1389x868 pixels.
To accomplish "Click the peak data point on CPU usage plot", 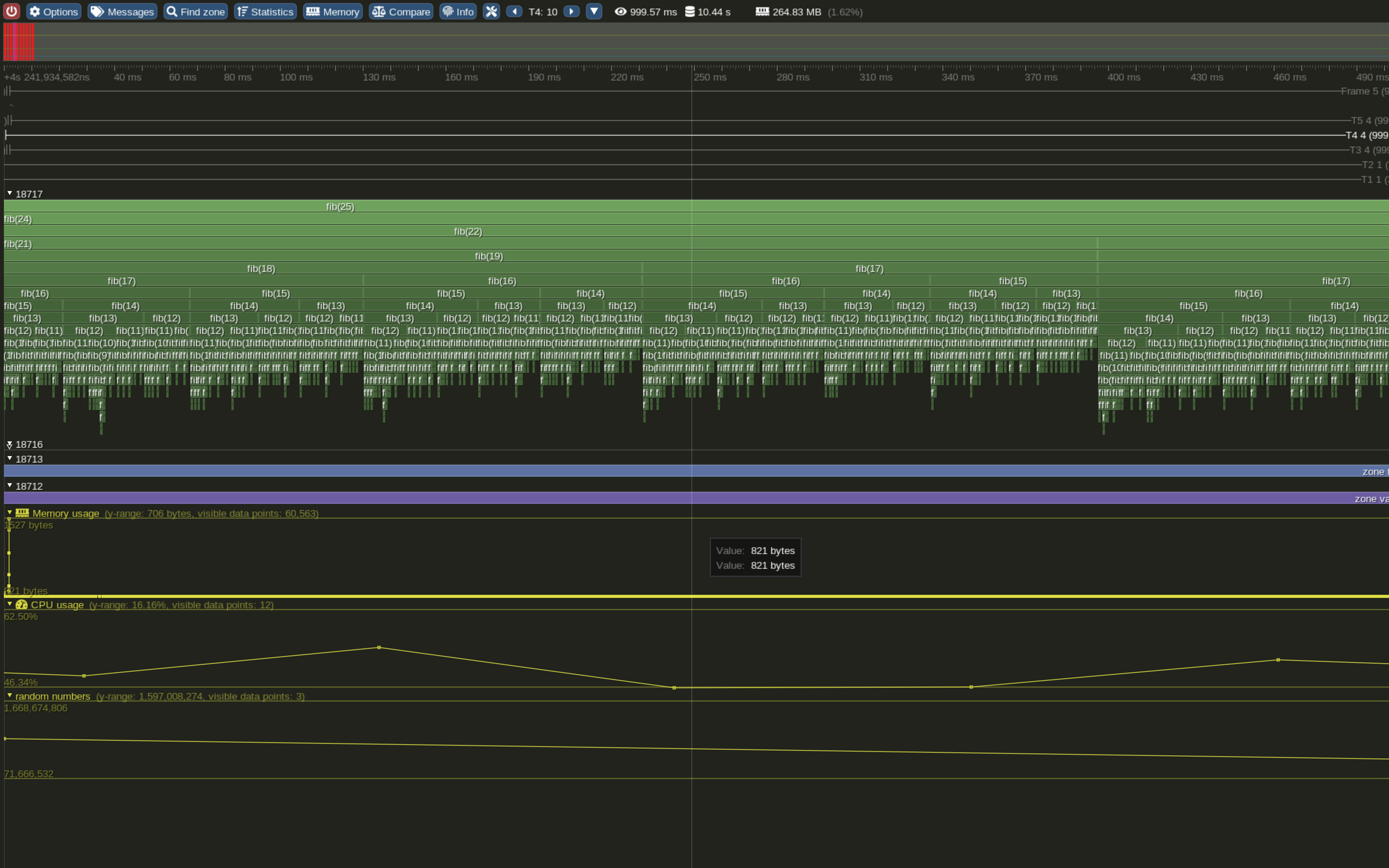I will coord(379,648).
